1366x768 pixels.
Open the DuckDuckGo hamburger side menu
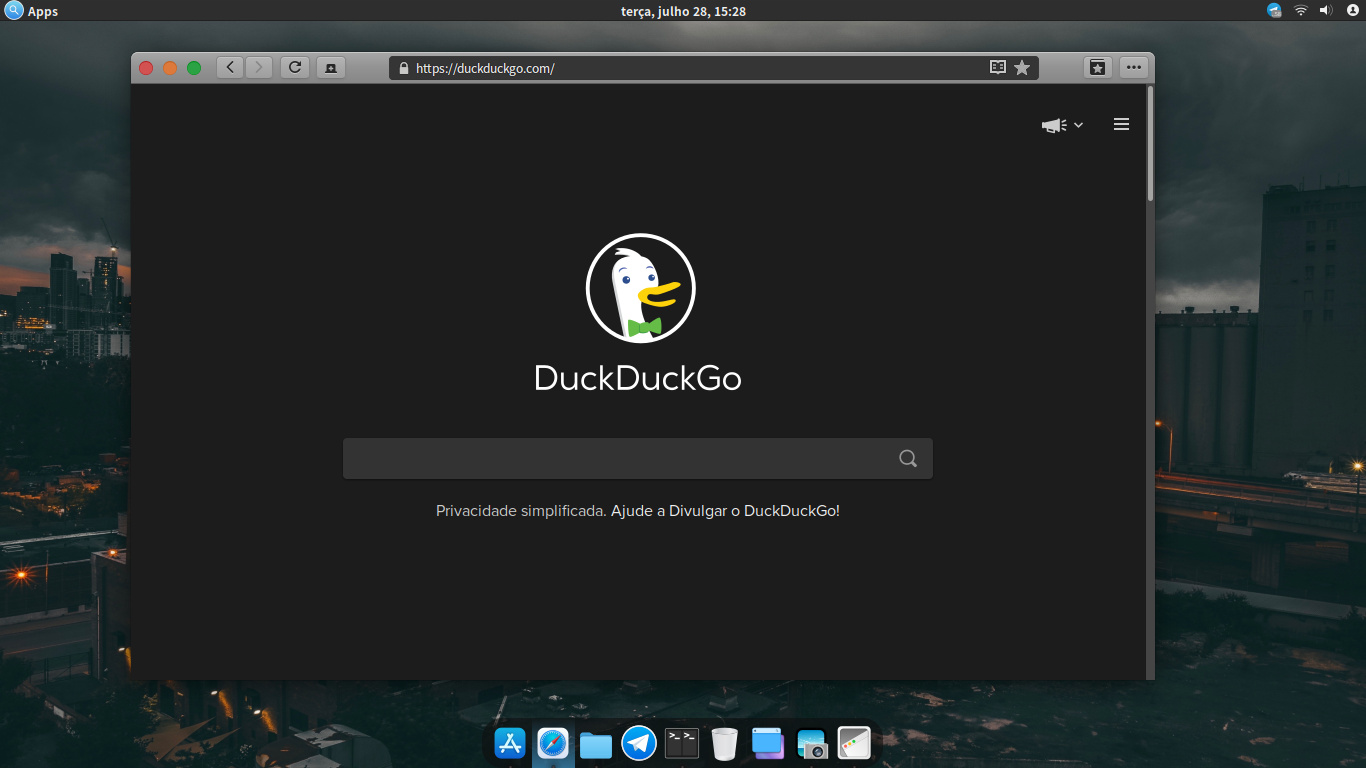click(x=1121, y=124)
